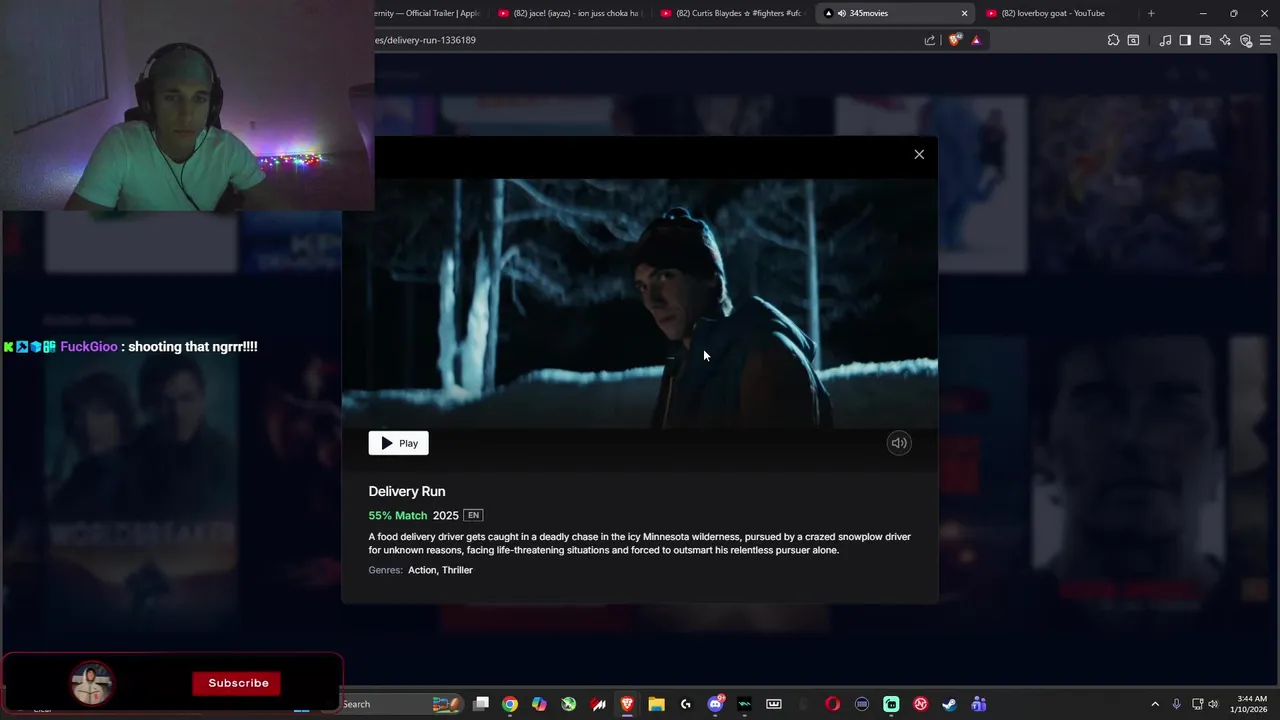Open the Leo AI sparkle icon
The height and width of the screenshot is (720, 1280).
(x=1225, y=40)
